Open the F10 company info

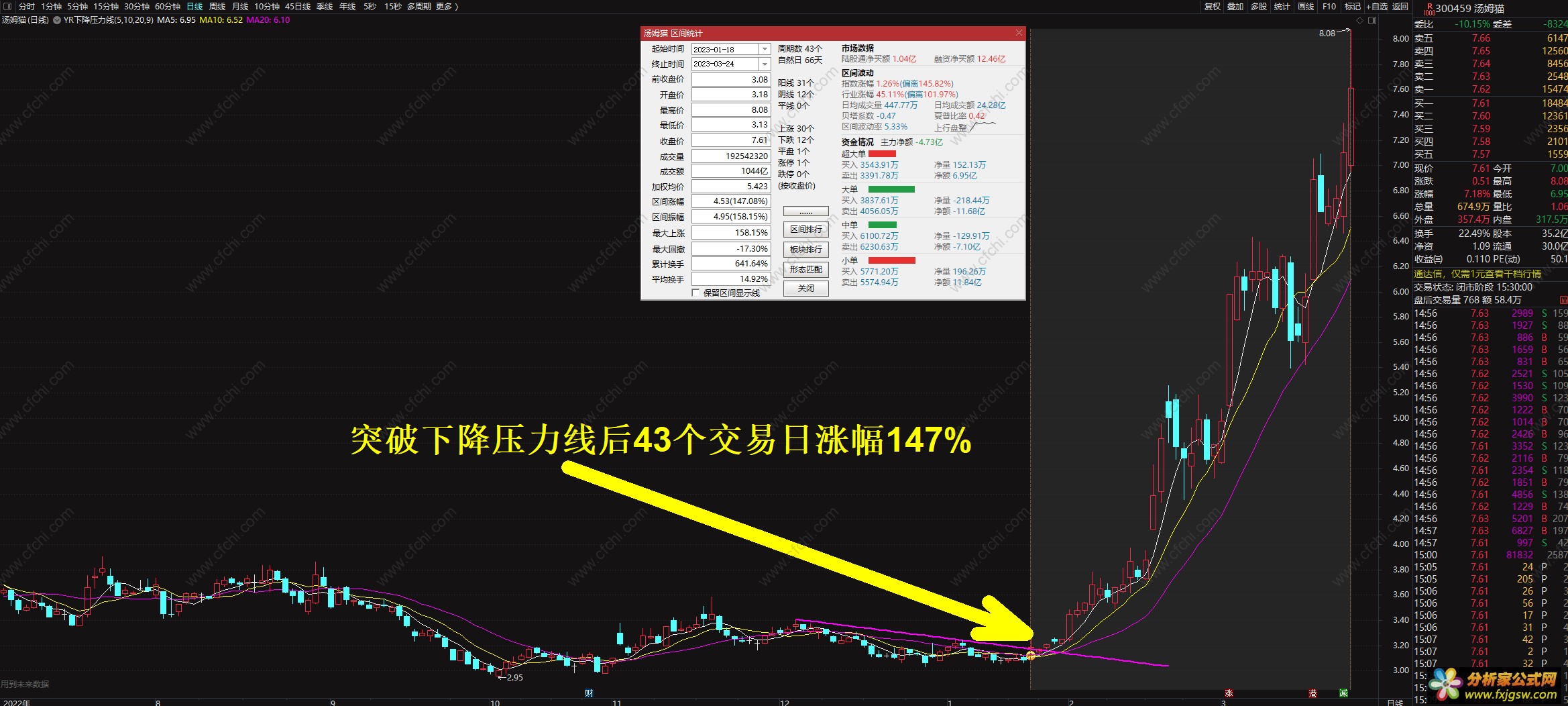[1329, 6]
